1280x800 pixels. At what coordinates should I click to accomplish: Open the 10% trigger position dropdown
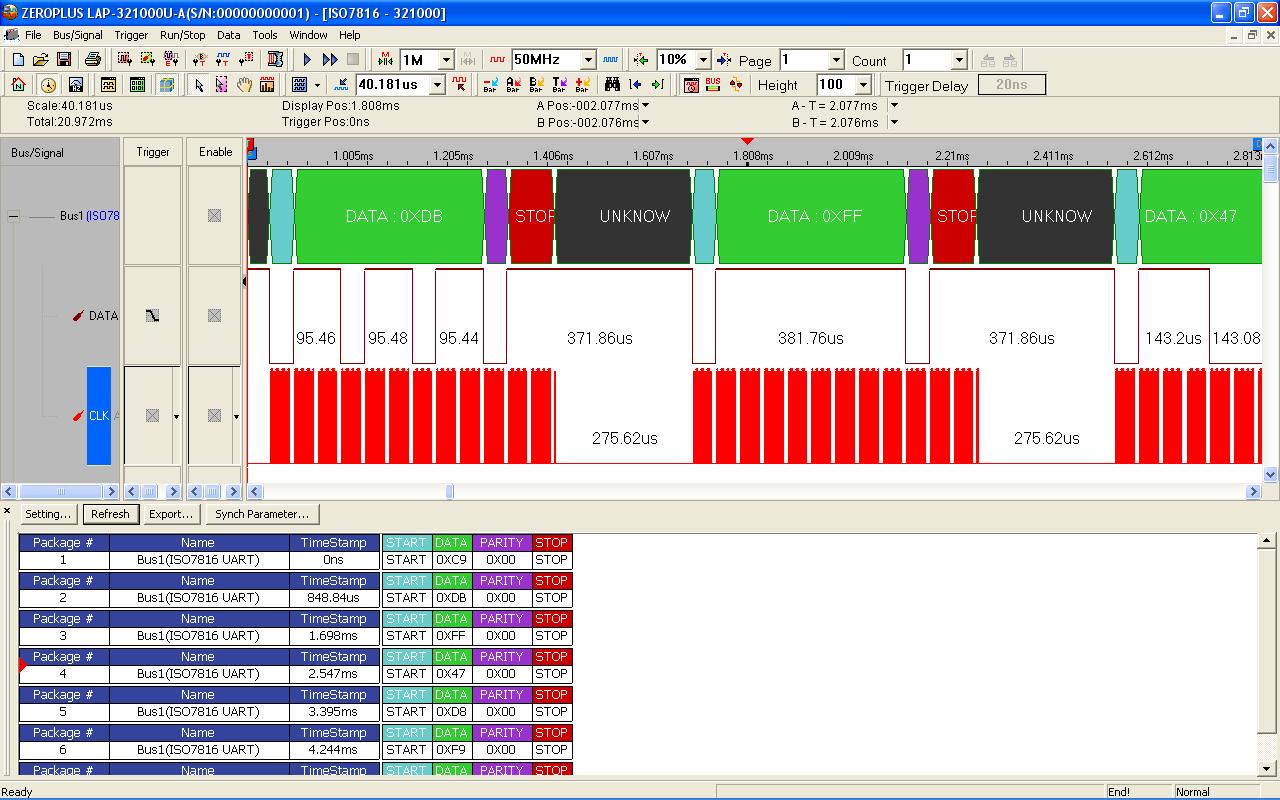pyautogui.click(x=703, y=60)
